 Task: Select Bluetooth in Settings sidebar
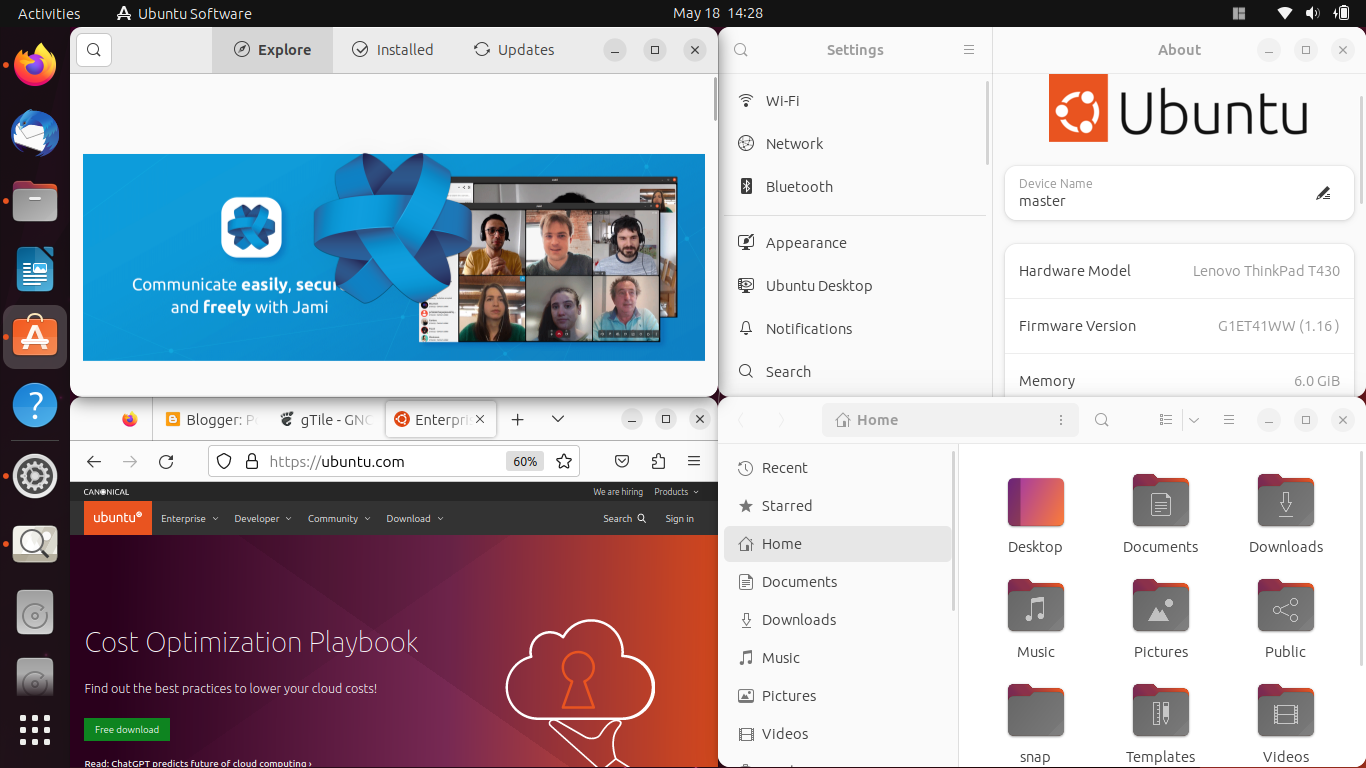pyautogui.click(x=855, y=187)
